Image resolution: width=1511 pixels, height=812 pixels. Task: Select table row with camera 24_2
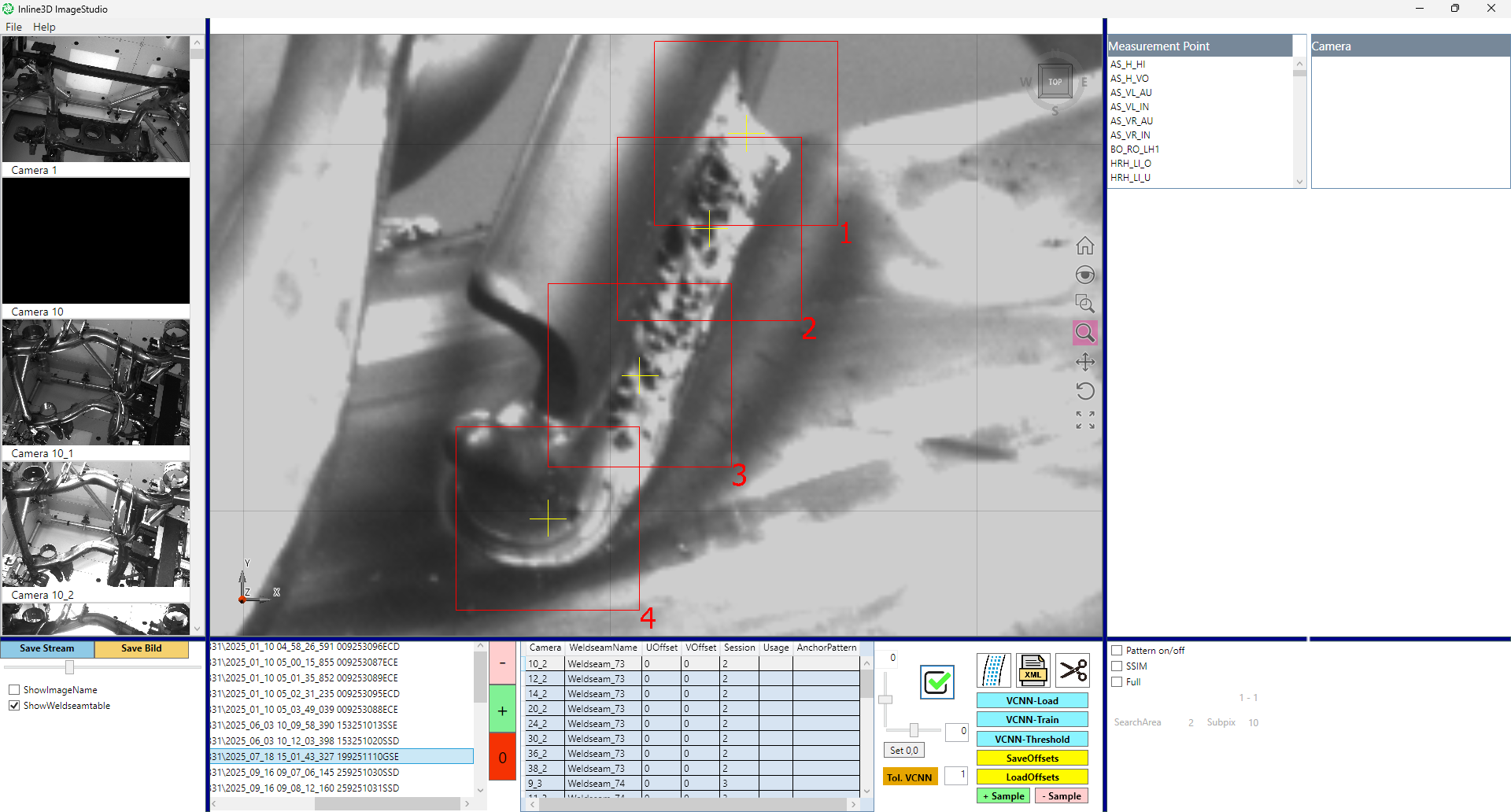click(693, 724)
